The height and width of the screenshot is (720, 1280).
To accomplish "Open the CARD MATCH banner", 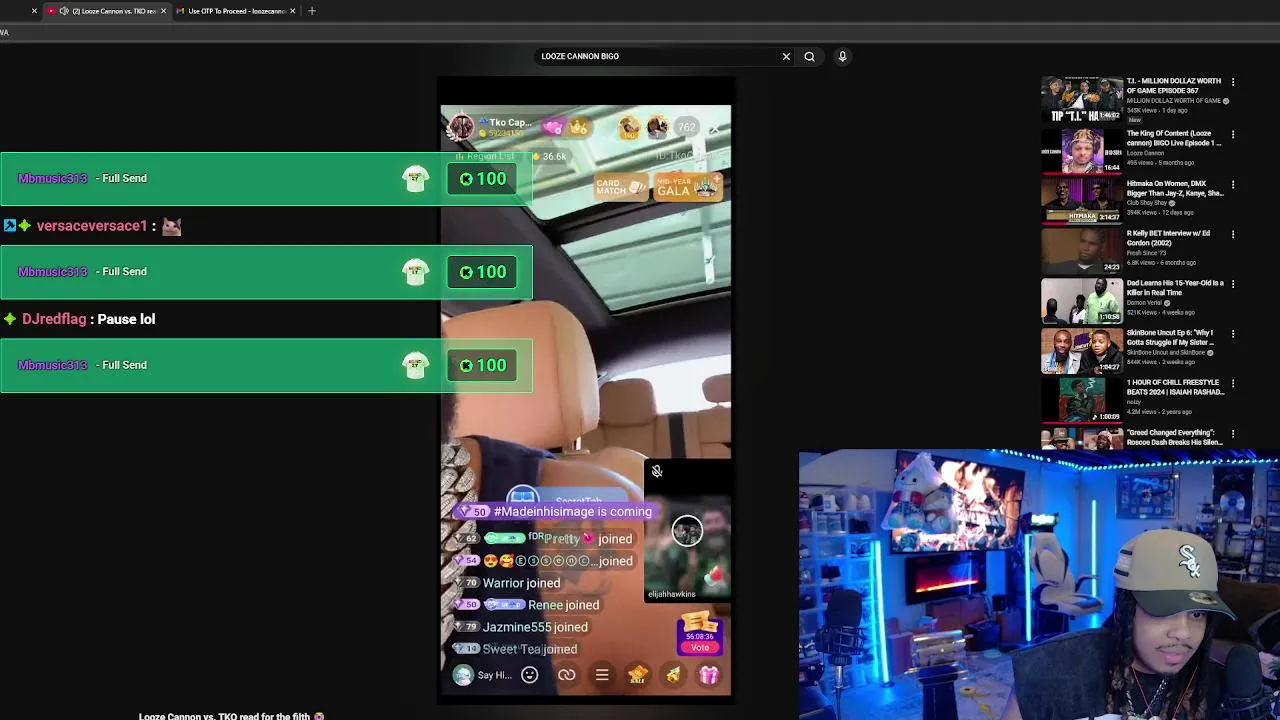I will [620, 186].
